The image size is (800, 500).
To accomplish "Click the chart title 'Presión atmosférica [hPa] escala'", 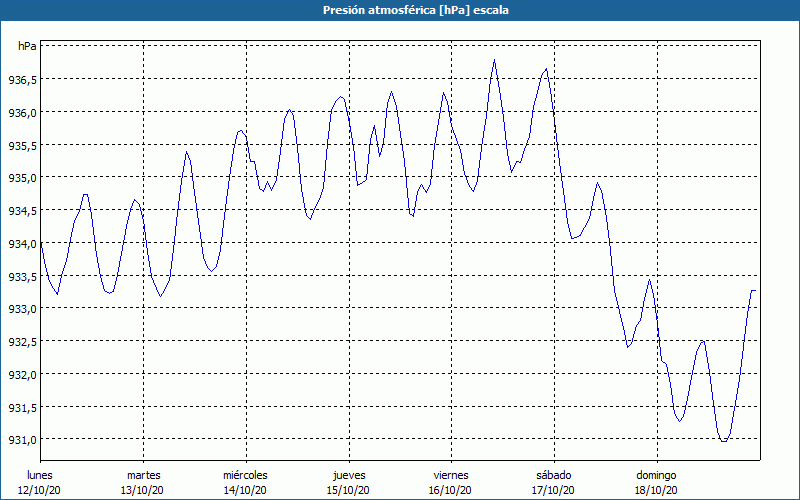I will [415, 10].
